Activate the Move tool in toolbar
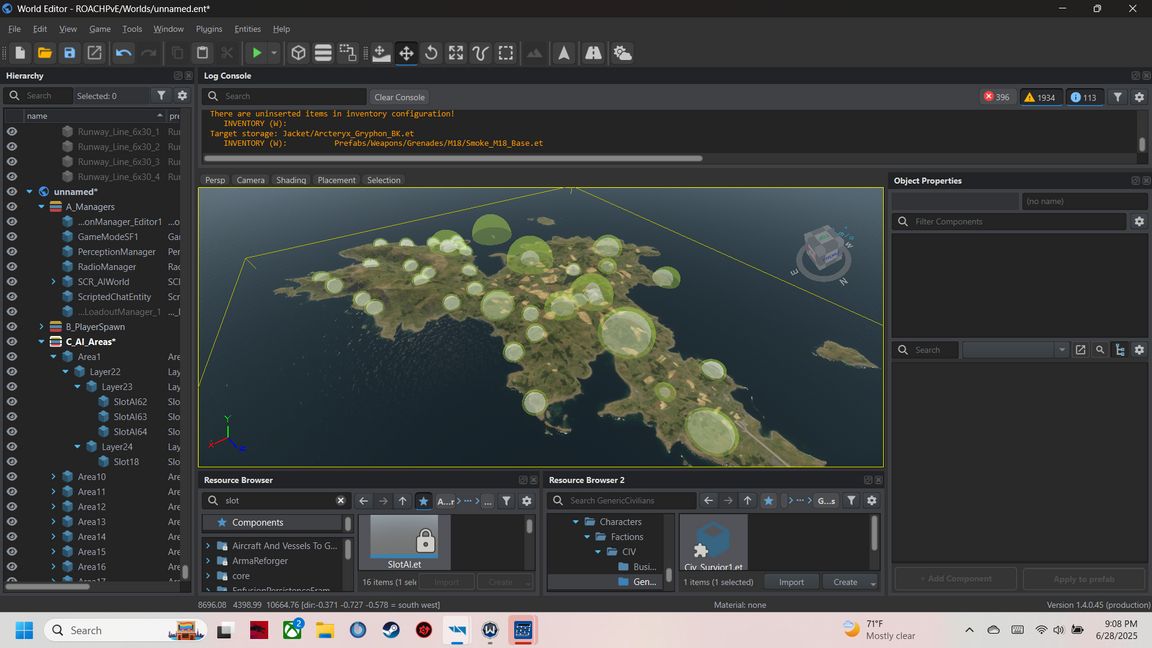1152x648 pixels. (x=406, y=53)
